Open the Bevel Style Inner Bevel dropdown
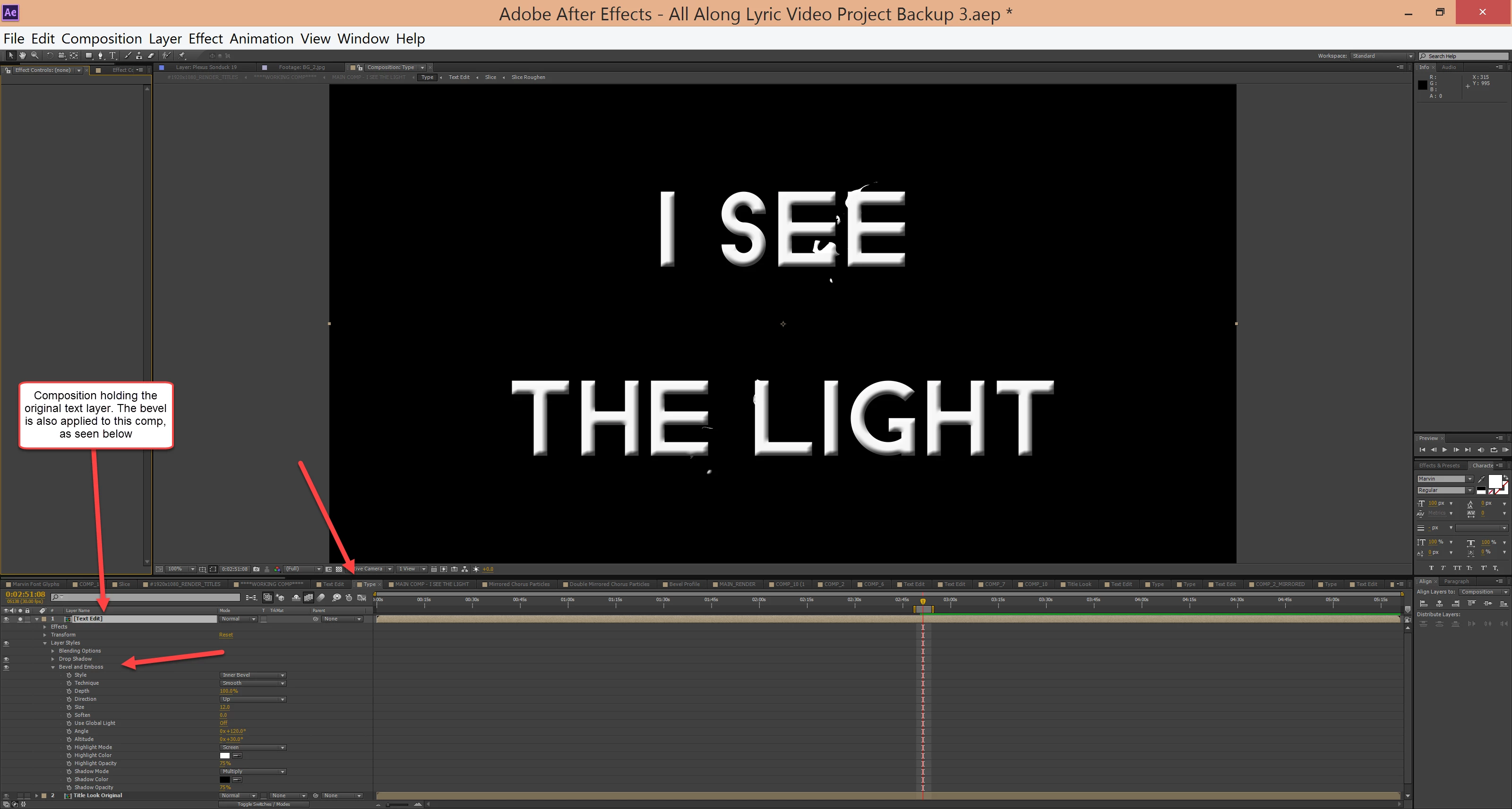1512x809 pixels. 252,675
